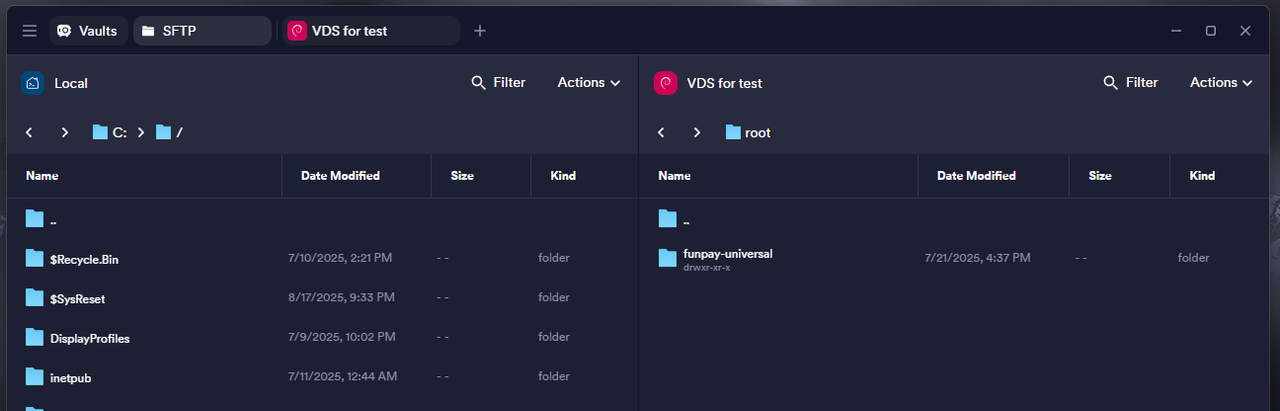Click the funpay-universal folder icon
The height and width of the screenshot is (411, 1280).
[x=668, y=258]
